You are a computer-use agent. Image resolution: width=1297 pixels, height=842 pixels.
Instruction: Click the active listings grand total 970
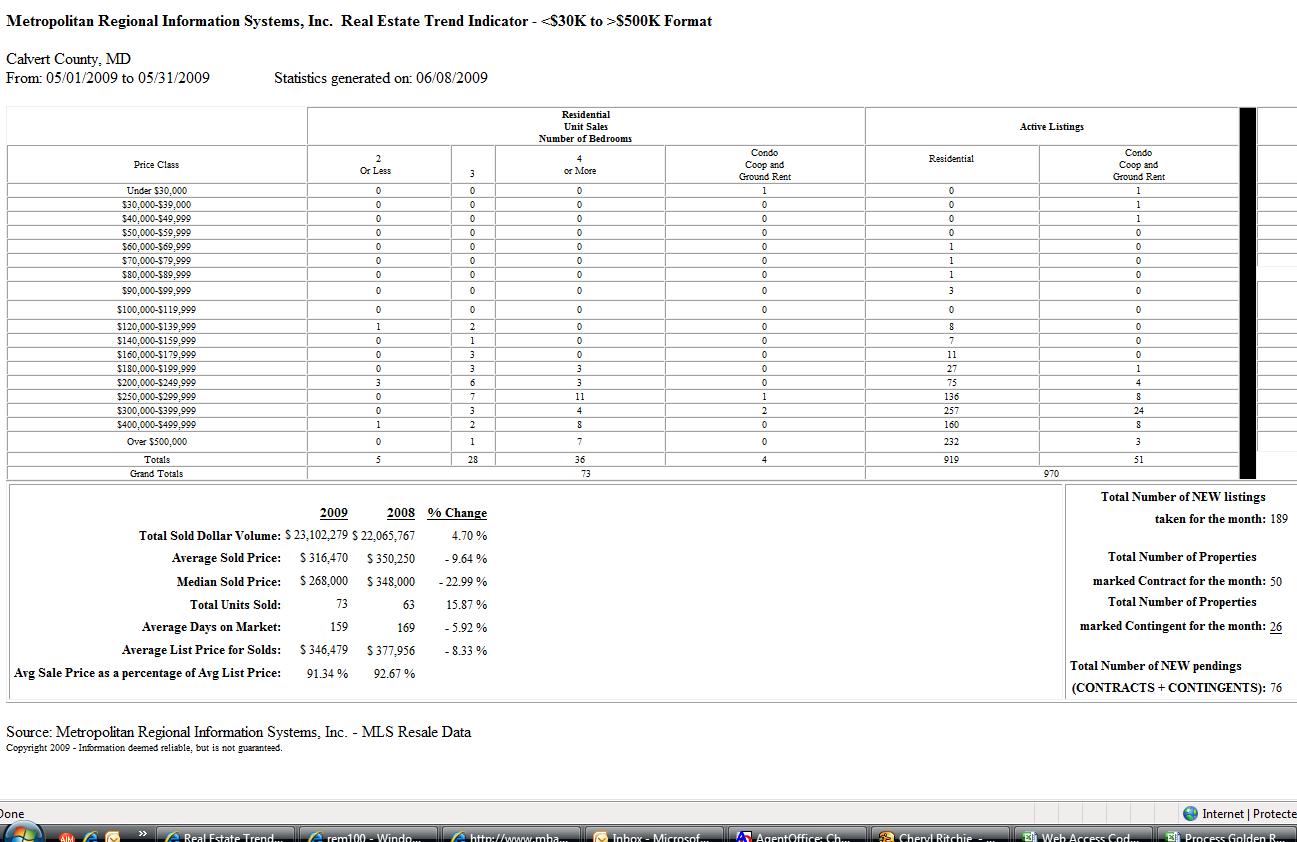click(1051, 473)
